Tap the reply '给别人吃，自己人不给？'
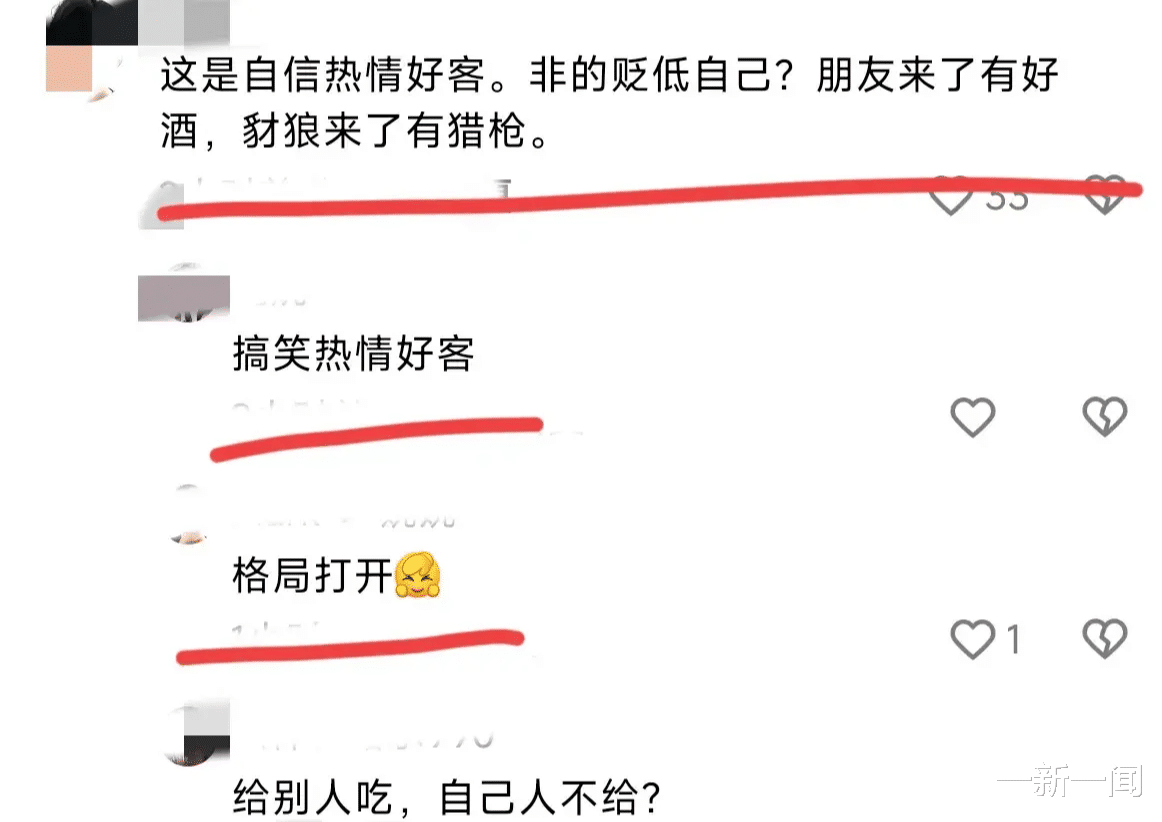This screenshot has width=1162, height=822. 447,798
